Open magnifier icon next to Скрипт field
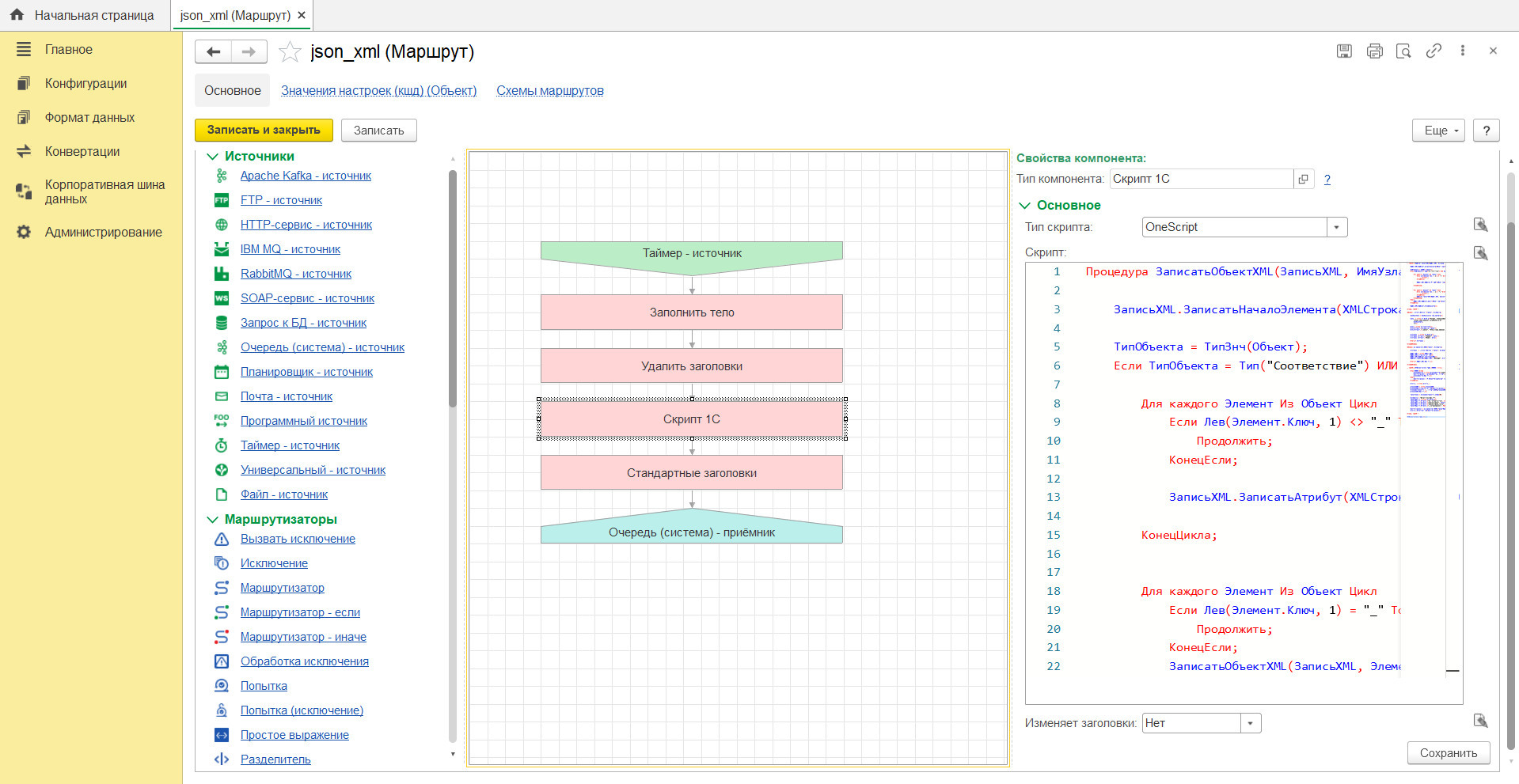This screenshot has height=784, width=1519. click(1480, 253)
